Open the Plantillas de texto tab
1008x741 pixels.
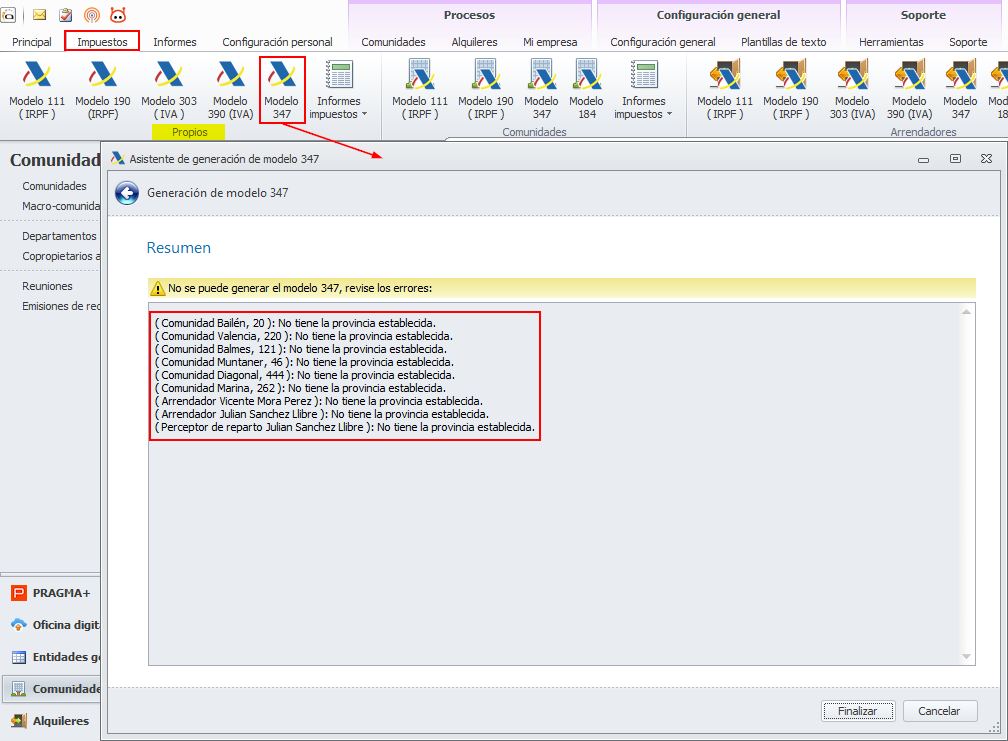784,42
